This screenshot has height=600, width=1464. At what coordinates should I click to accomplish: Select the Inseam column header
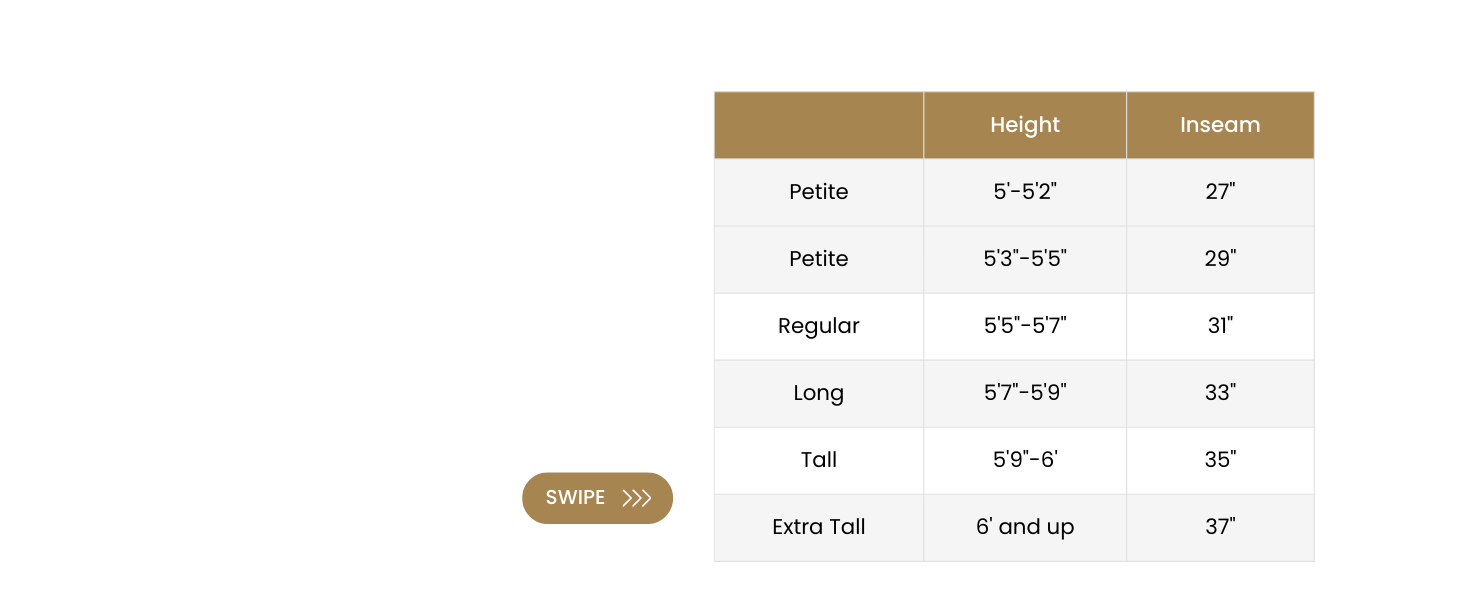coord(1220,125)
